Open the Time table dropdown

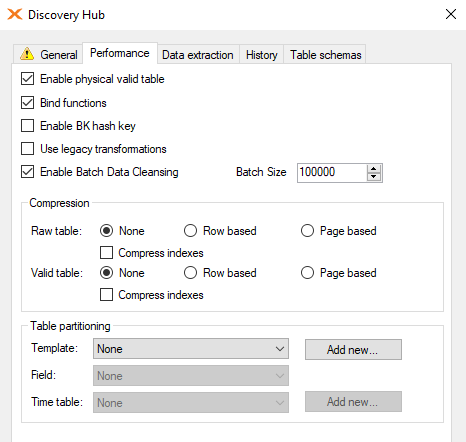click(191, 402)
